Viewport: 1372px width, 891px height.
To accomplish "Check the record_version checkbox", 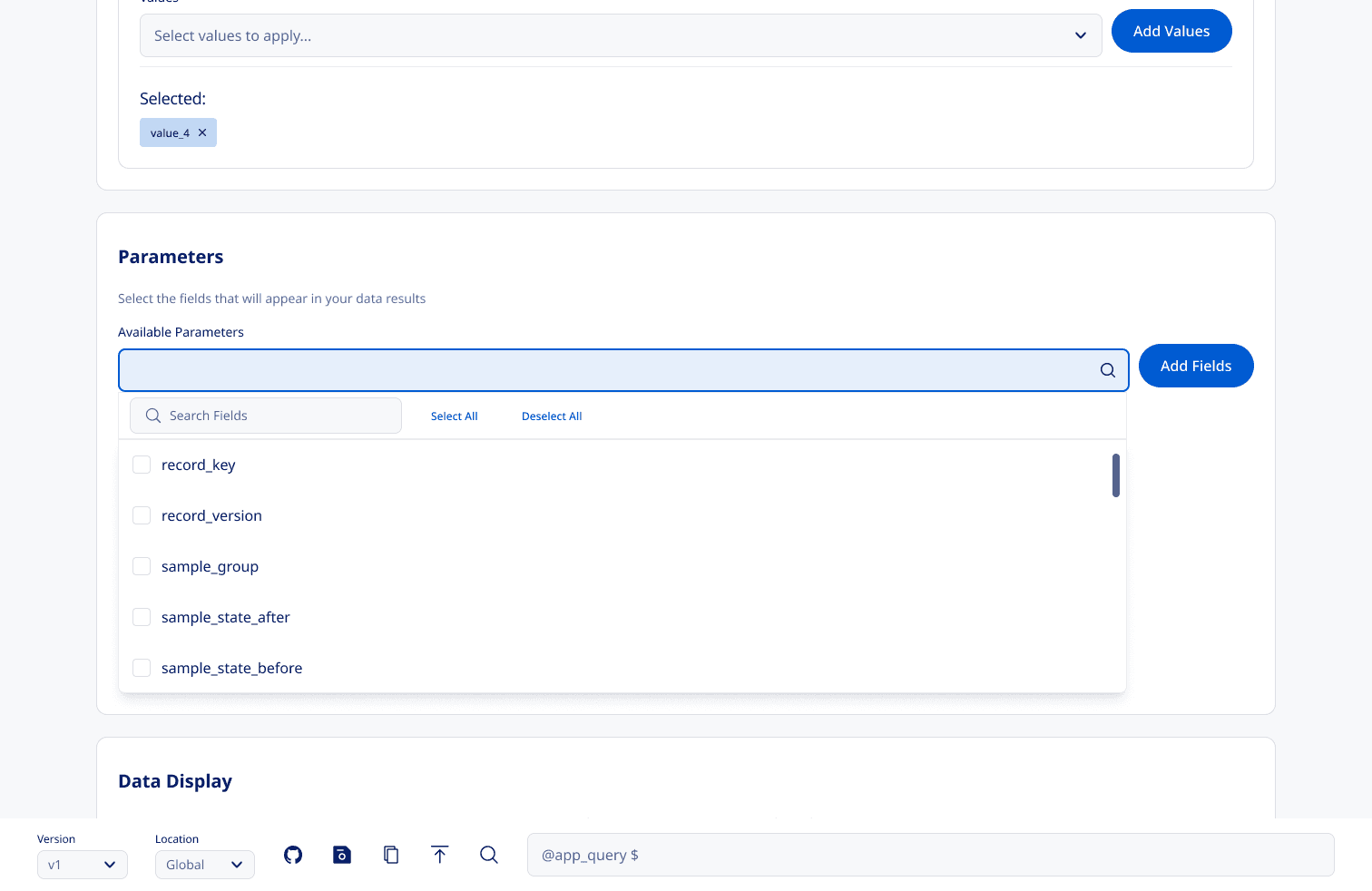I will (x=142, y=515).
